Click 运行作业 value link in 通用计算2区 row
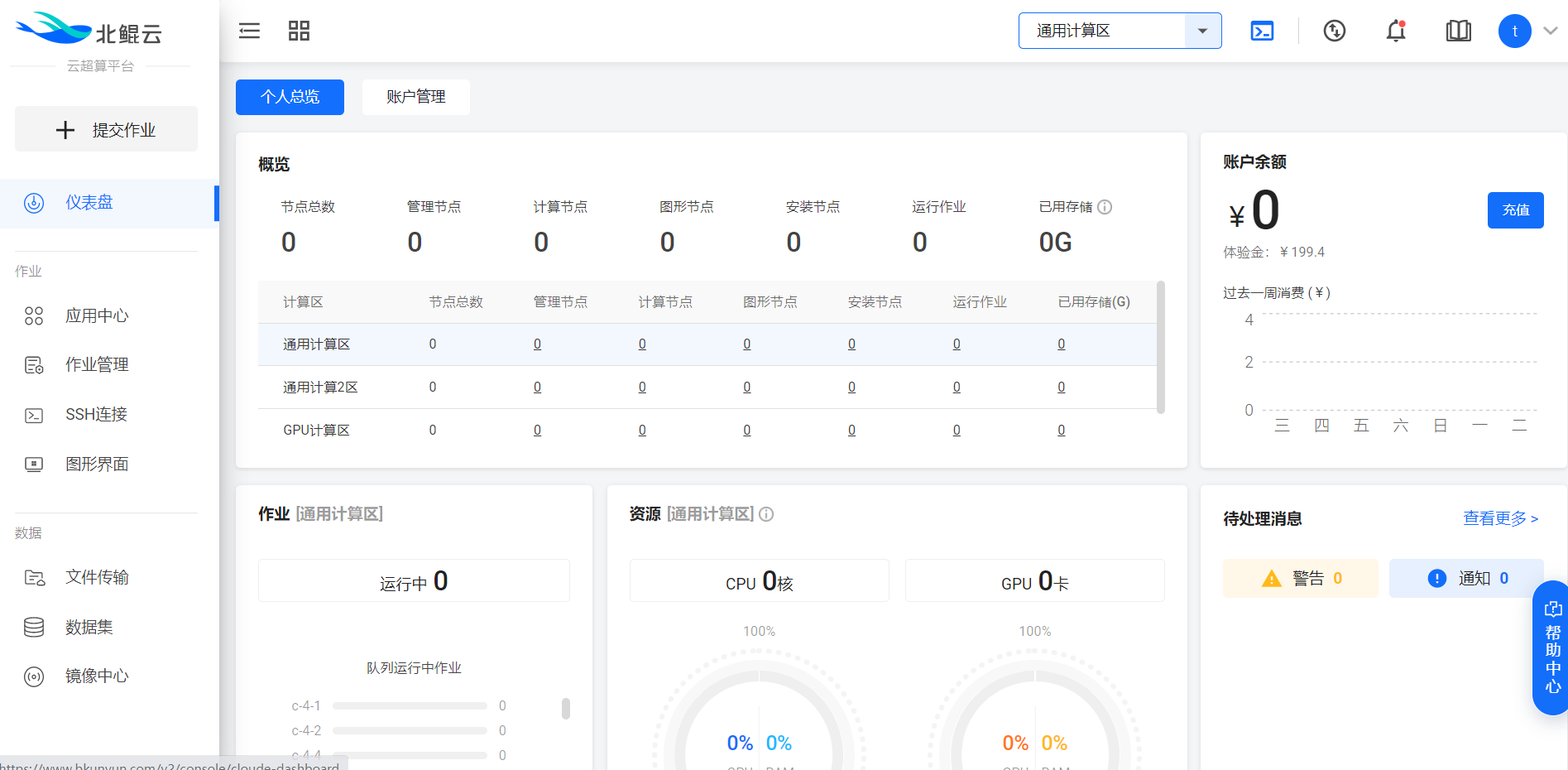Viewport: 1568px width, 770px height. (957, 387)
